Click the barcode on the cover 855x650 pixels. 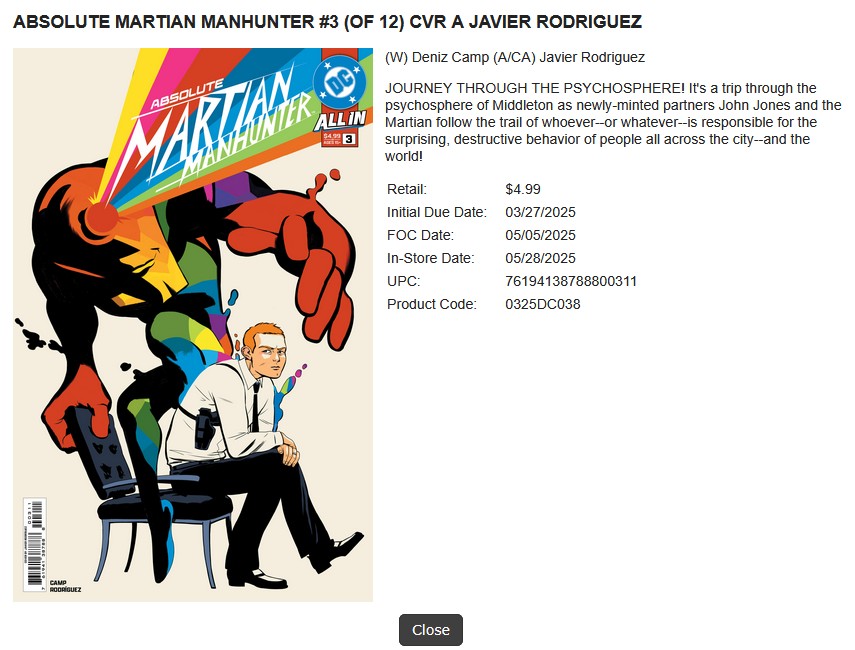[34, 545]
